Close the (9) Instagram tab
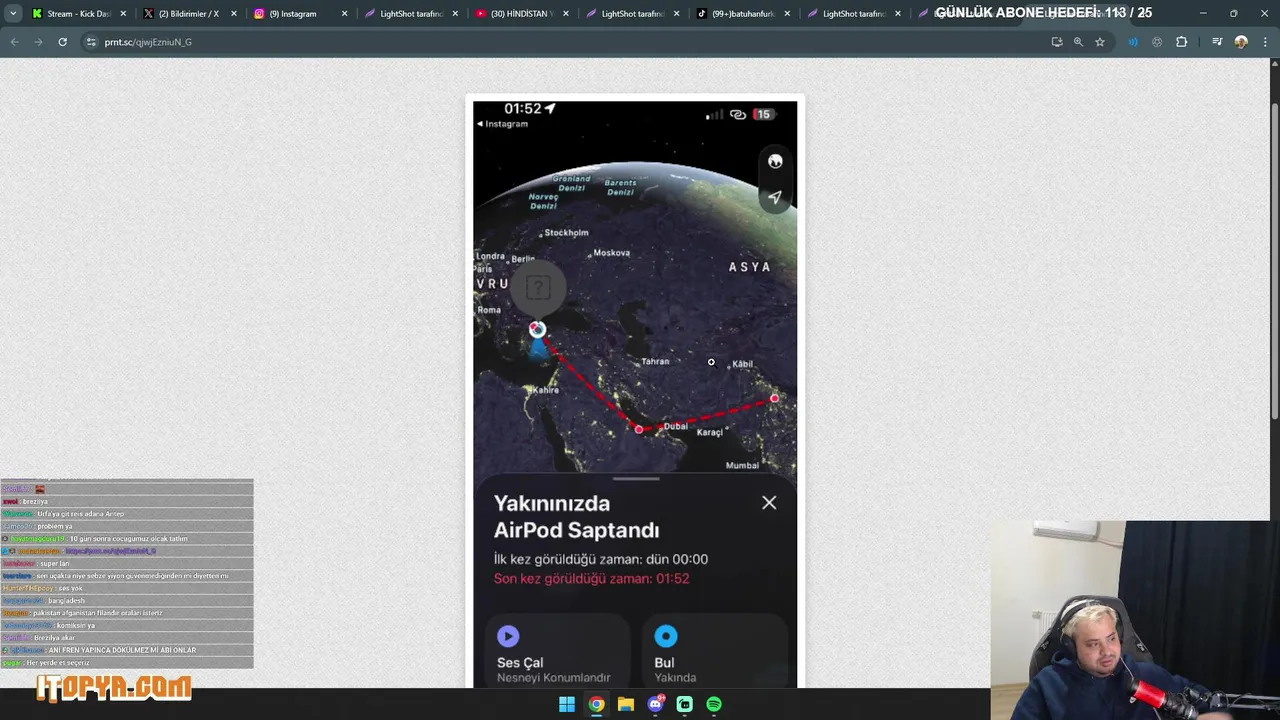 tap(345, 14)
